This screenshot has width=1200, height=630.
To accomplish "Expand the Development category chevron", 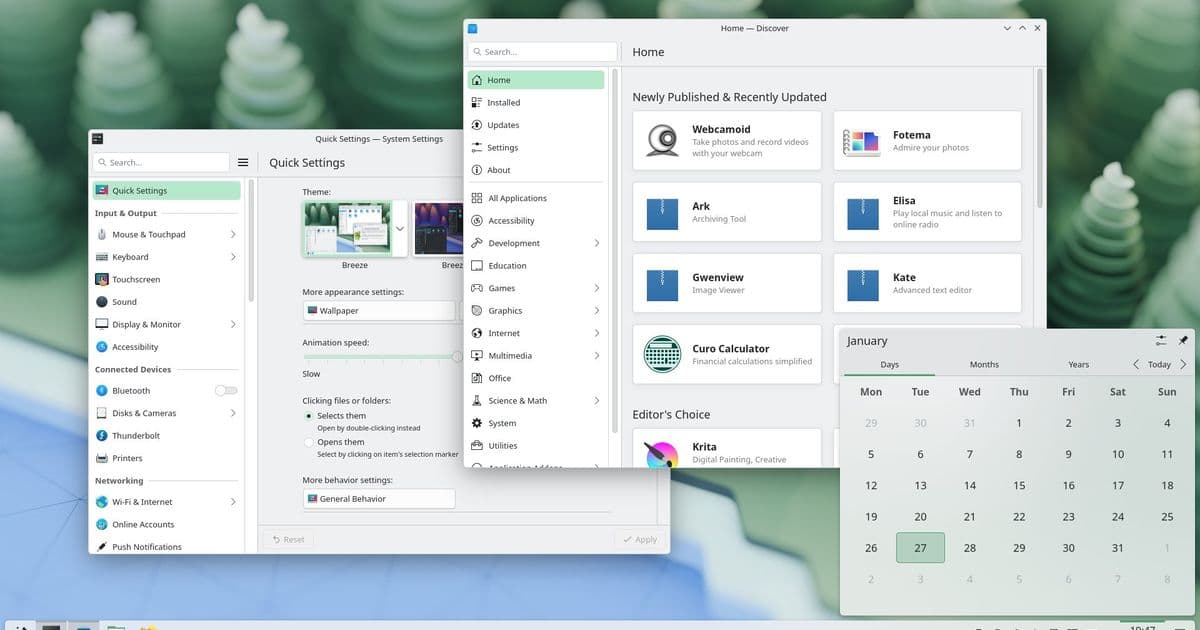I will coord(597,242).
